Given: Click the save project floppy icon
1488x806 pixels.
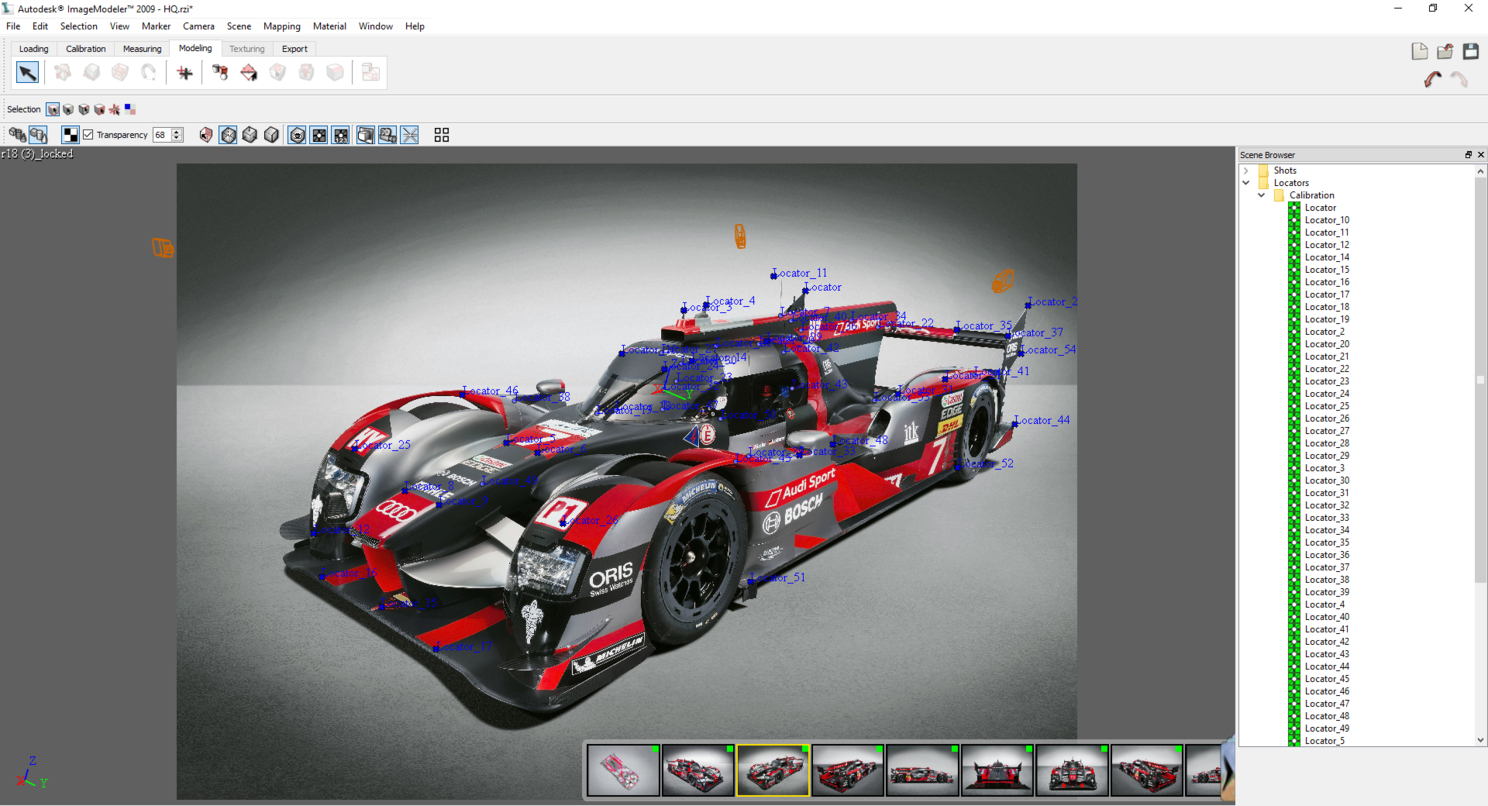Looking at the screenshot, I should coord(1470,52).
